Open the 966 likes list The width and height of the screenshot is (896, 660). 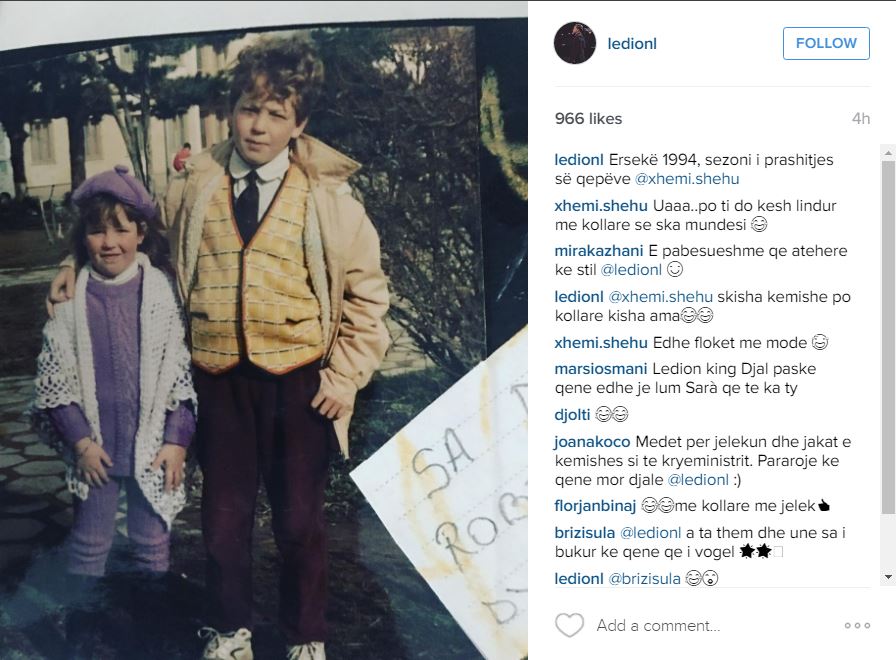coord(588,119)
